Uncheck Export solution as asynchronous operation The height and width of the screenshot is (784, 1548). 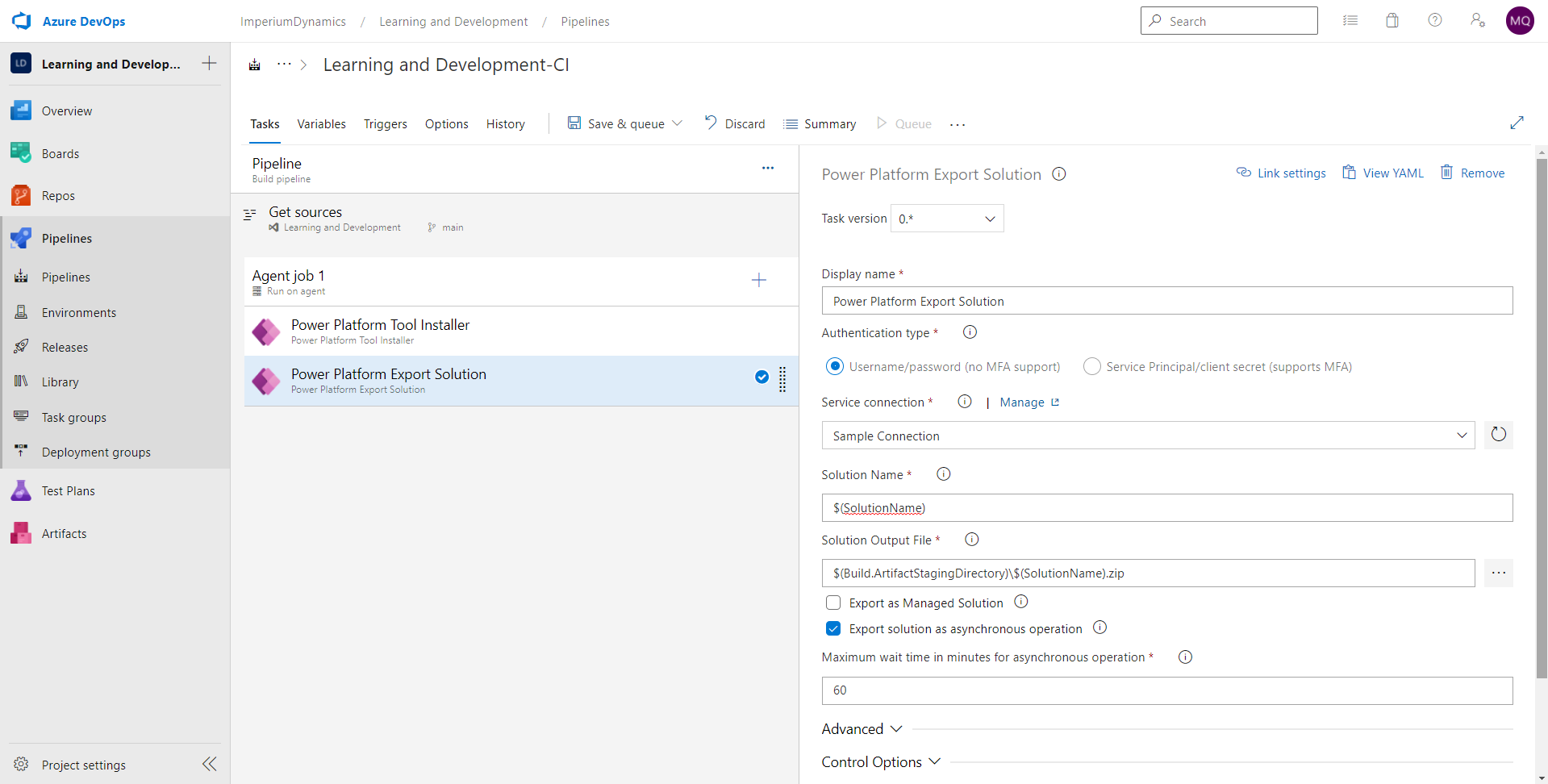coord(832,628)
